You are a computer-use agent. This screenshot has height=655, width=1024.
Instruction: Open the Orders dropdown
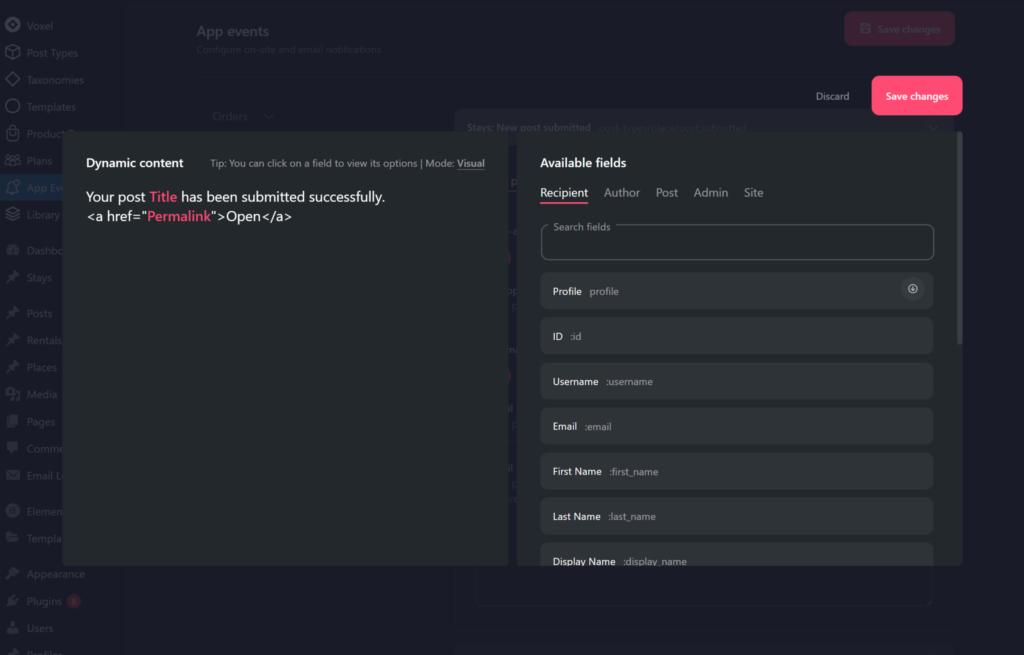click(x=243, y=117)
